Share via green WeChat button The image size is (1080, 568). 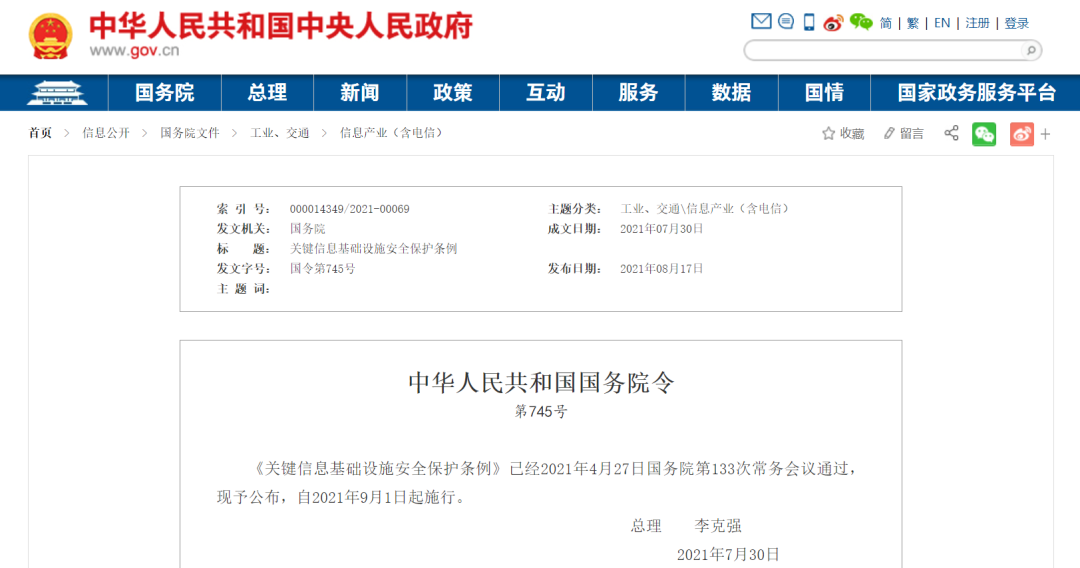984,134
